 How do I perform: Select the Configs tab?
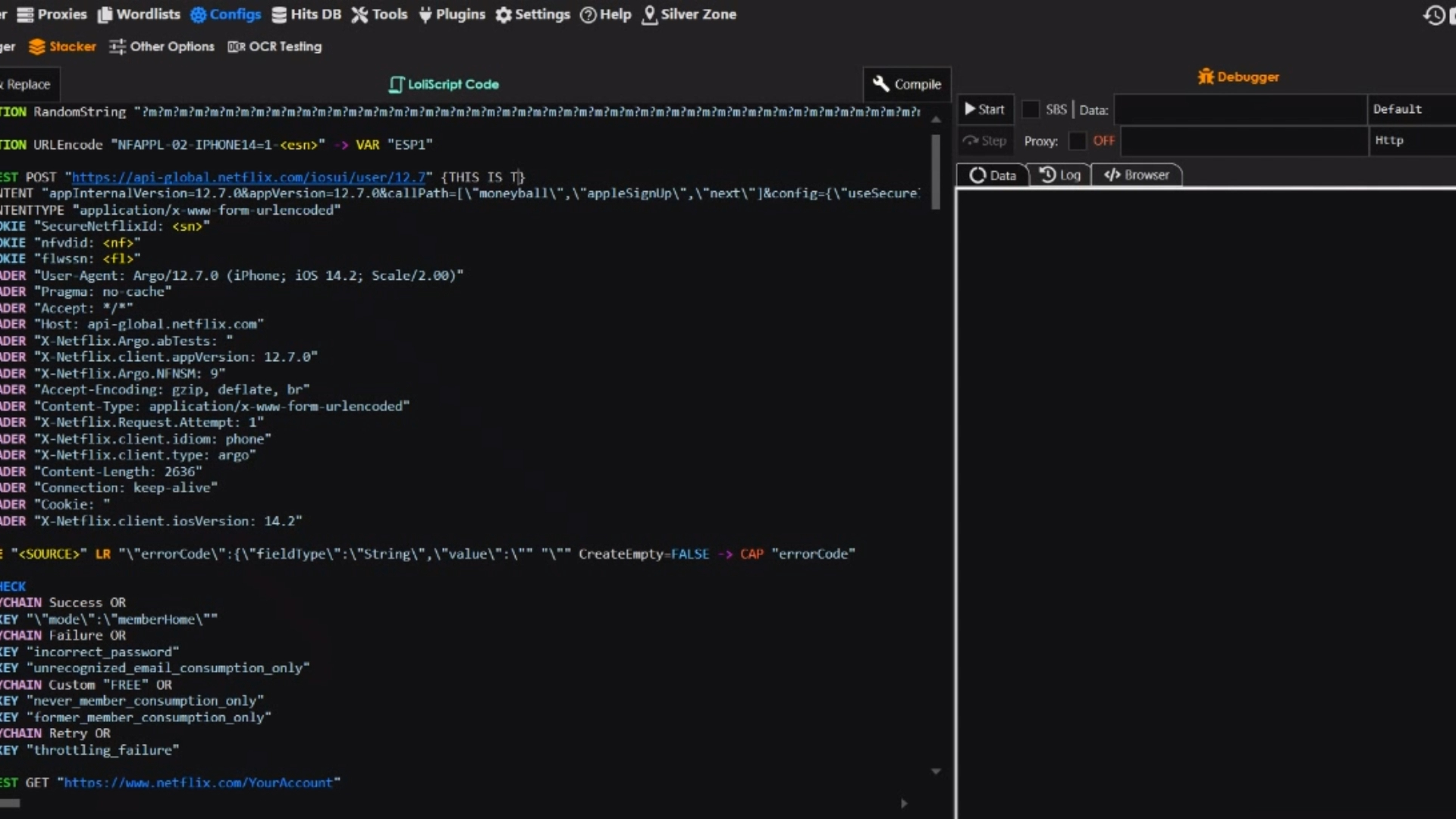tap(226, 14)
